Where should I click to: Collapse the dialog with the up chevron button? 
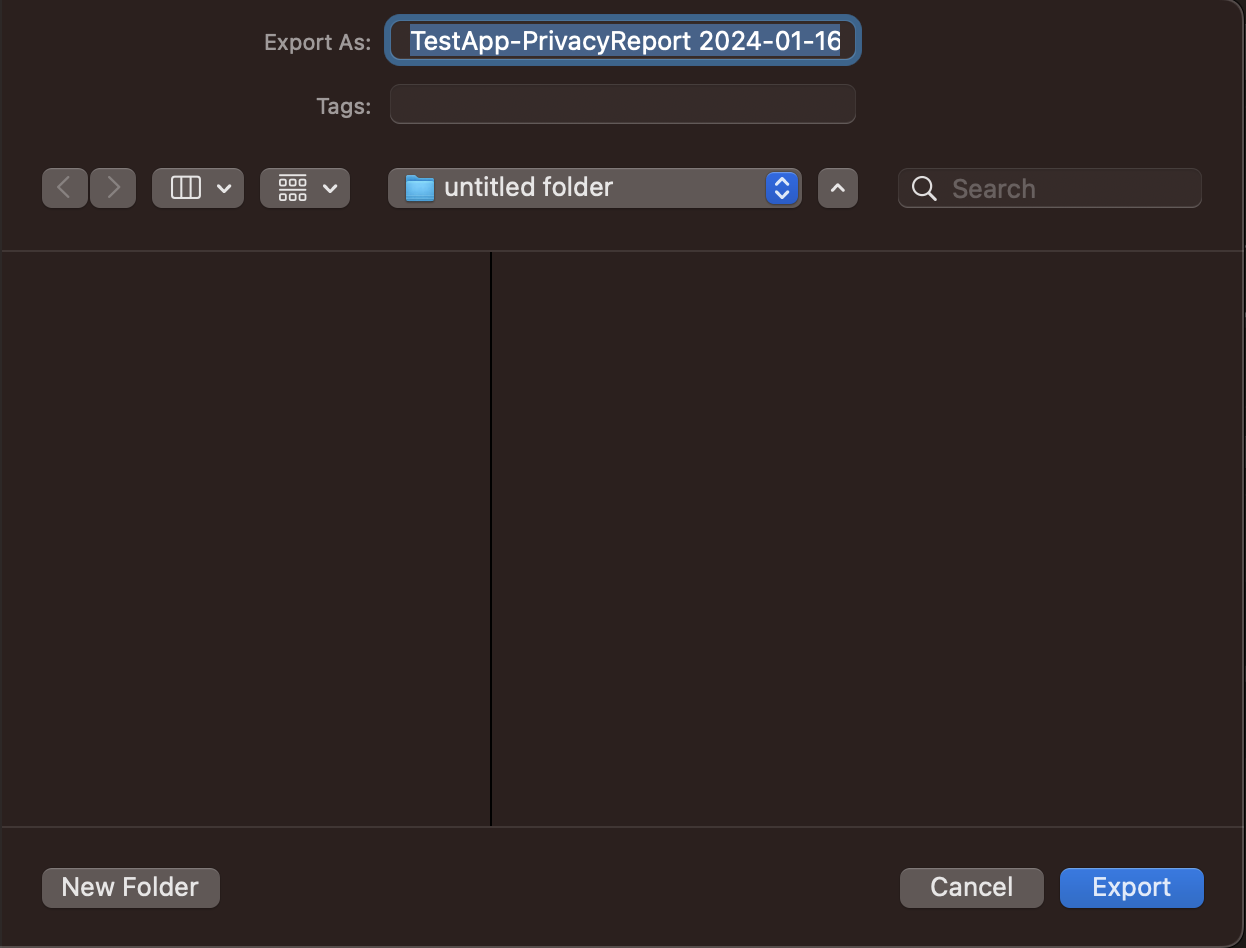click(x=838, y=188)
